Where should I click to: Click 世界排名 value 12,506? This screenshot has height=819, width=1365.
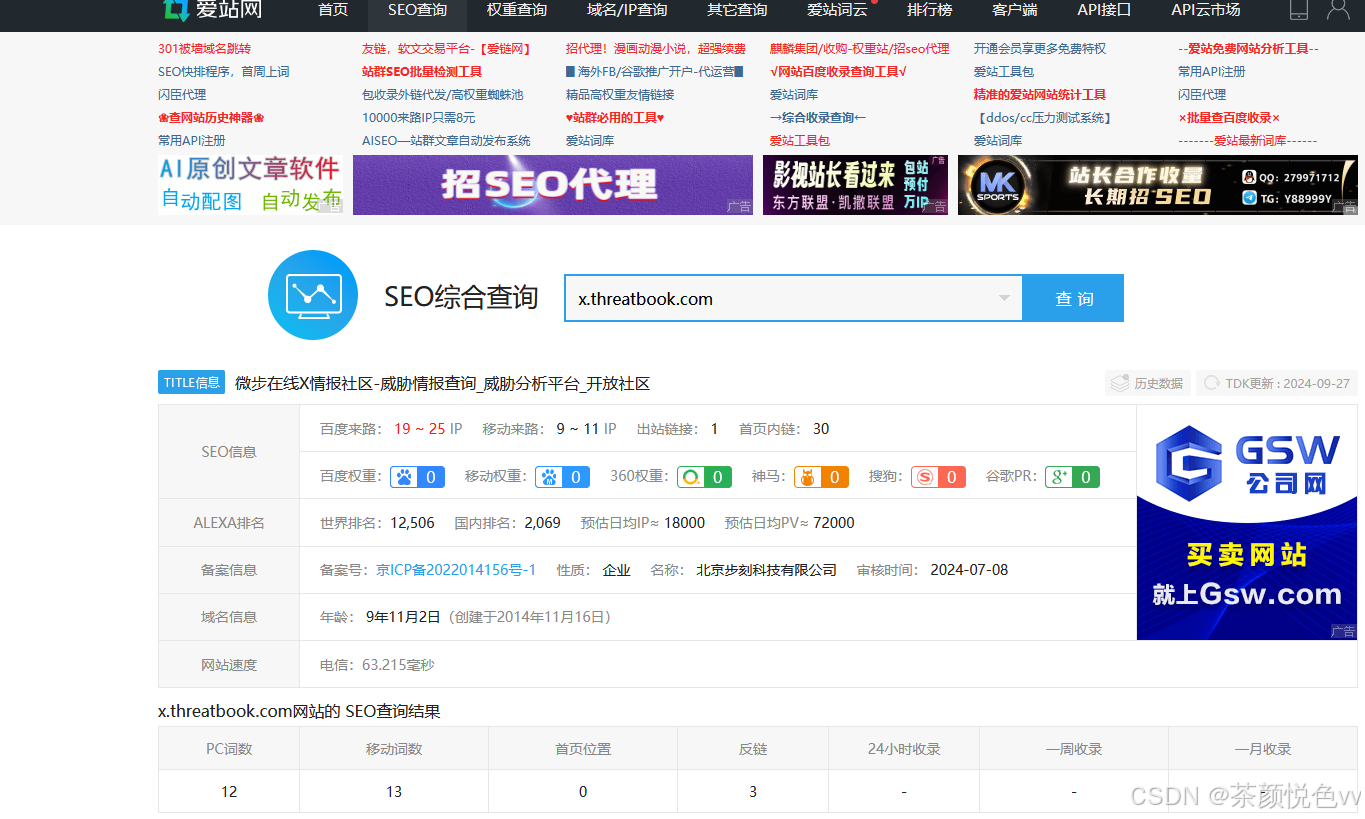click(412, 523)
